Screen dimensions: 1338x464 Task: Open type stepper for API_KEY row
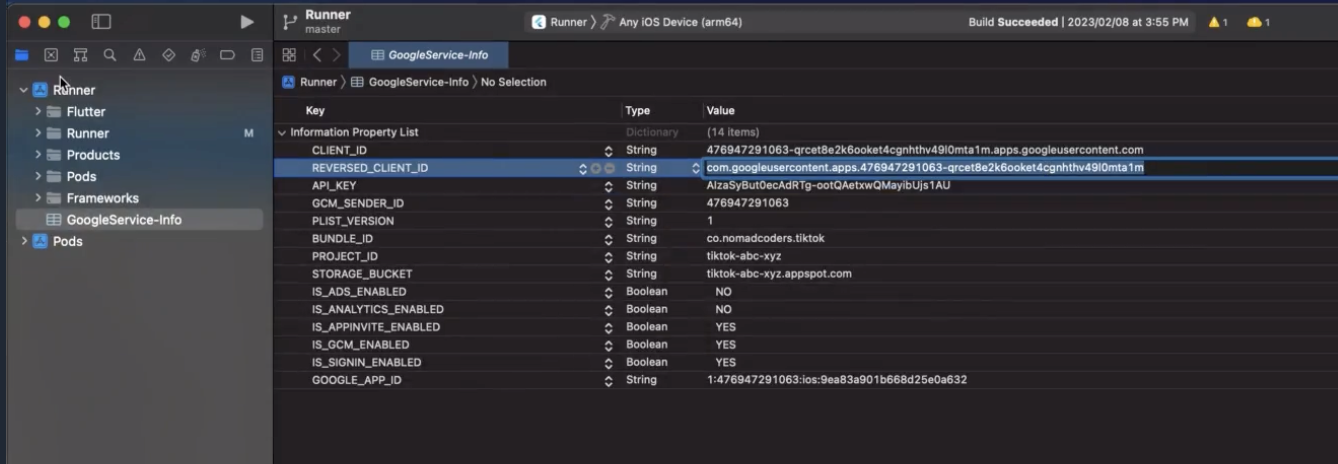click(608, 186)
